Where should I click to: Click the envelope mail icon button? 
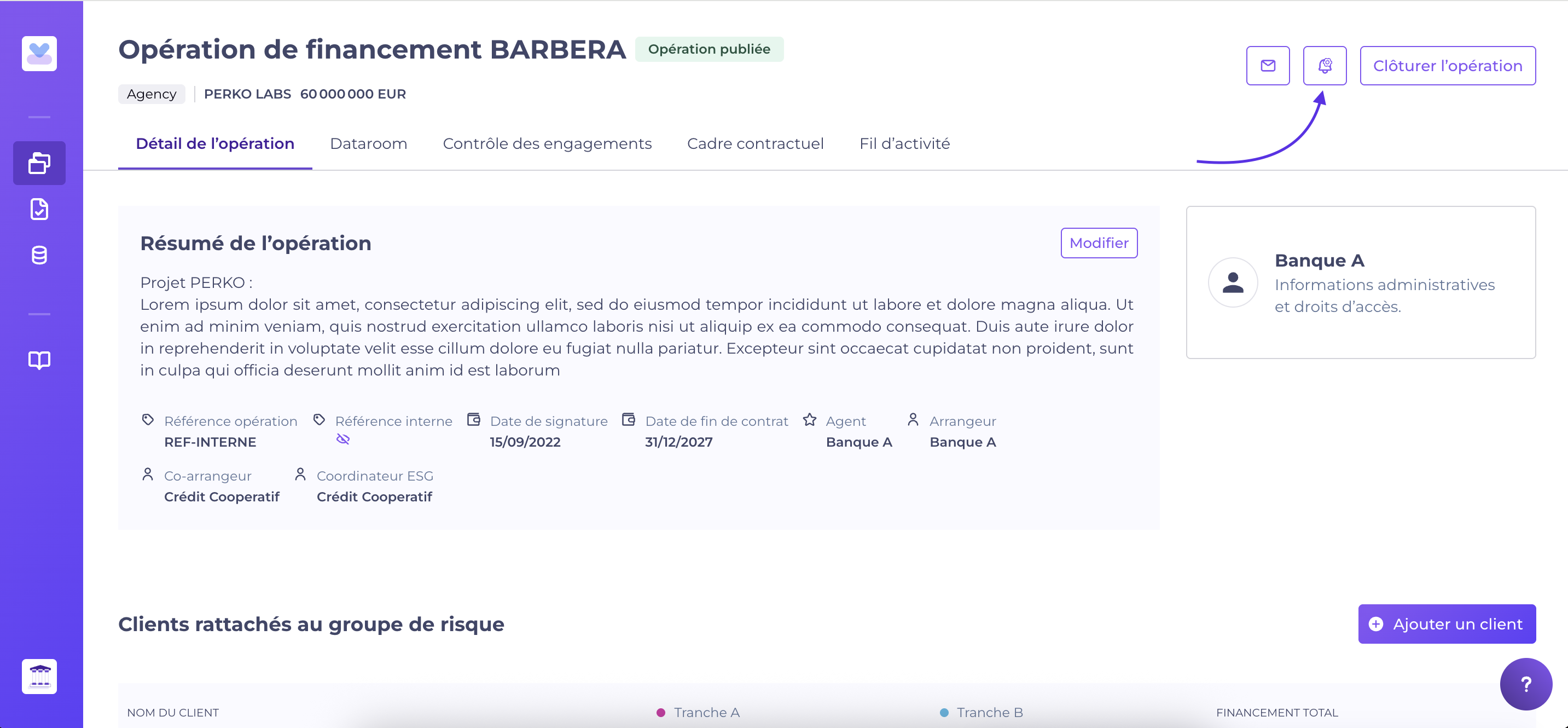click(x=1267, y=65)
